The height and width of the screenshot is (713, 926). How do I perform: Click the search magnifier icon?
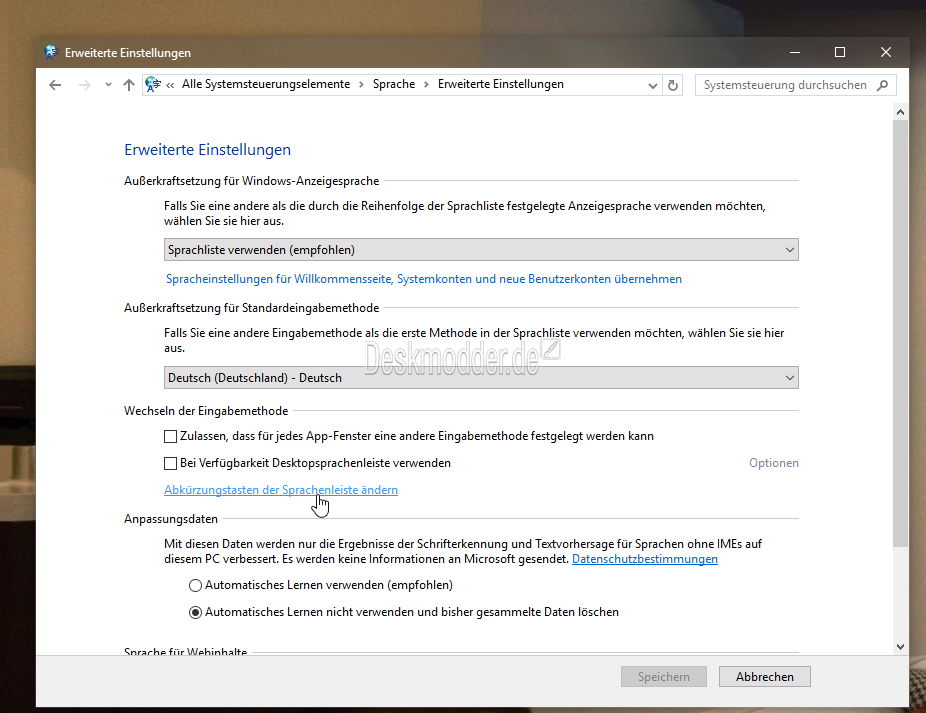pyautogui.click(x=882, y=85)
